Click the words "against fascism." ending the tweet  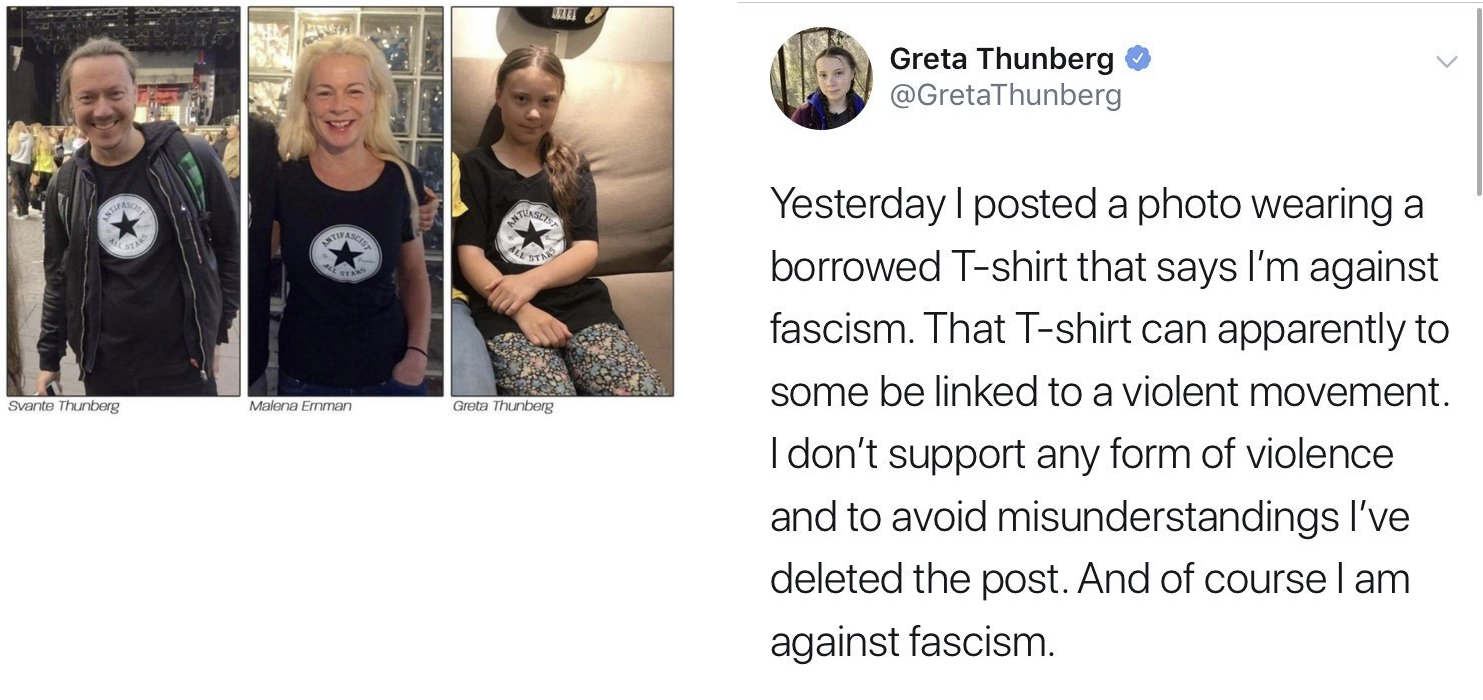(912, 642)
